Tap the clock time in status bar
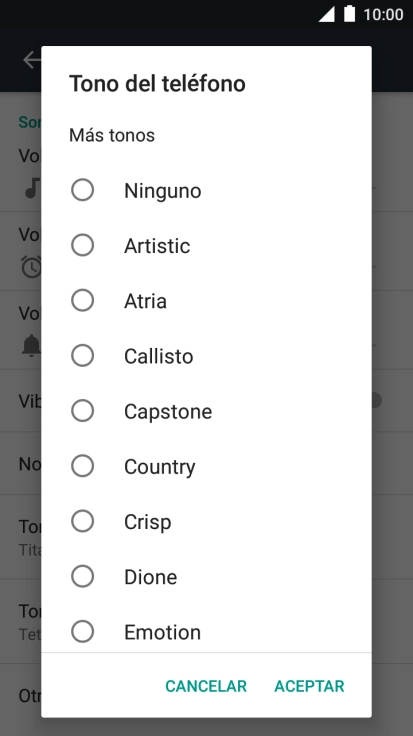Viewport: 413px width, 736px height. pyautogui.click(x=383, y=15)
